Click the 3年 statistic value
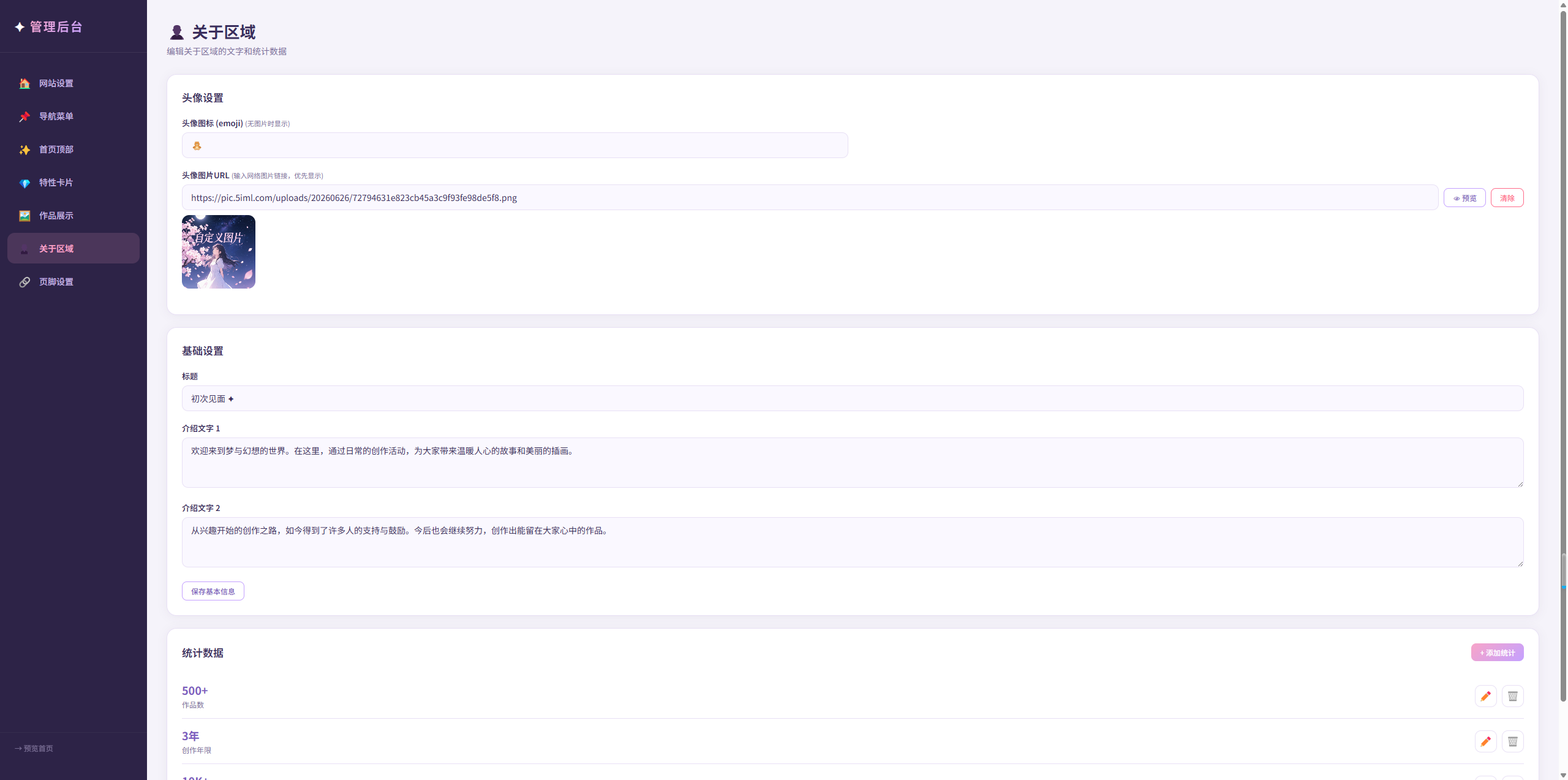This screenshot has width=1568, height=780. tap(190, 736)
